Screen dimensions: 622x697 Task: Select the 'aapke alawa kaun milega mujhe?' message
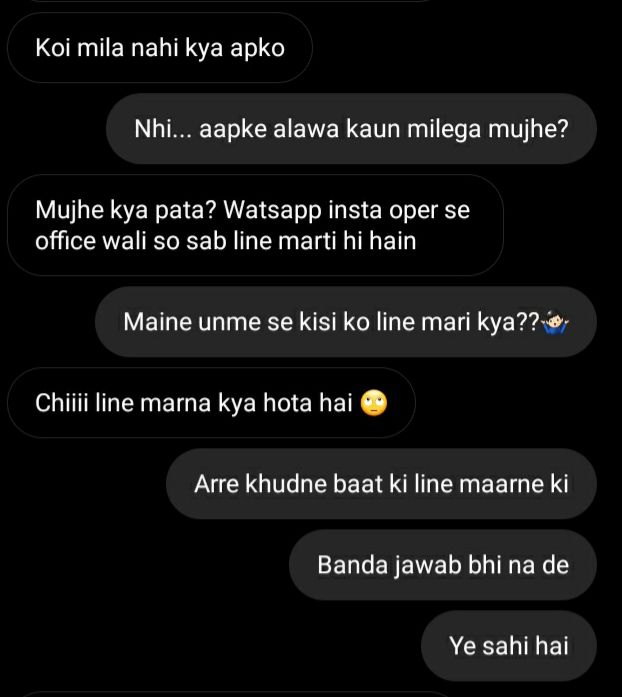(x=351, y=129)
